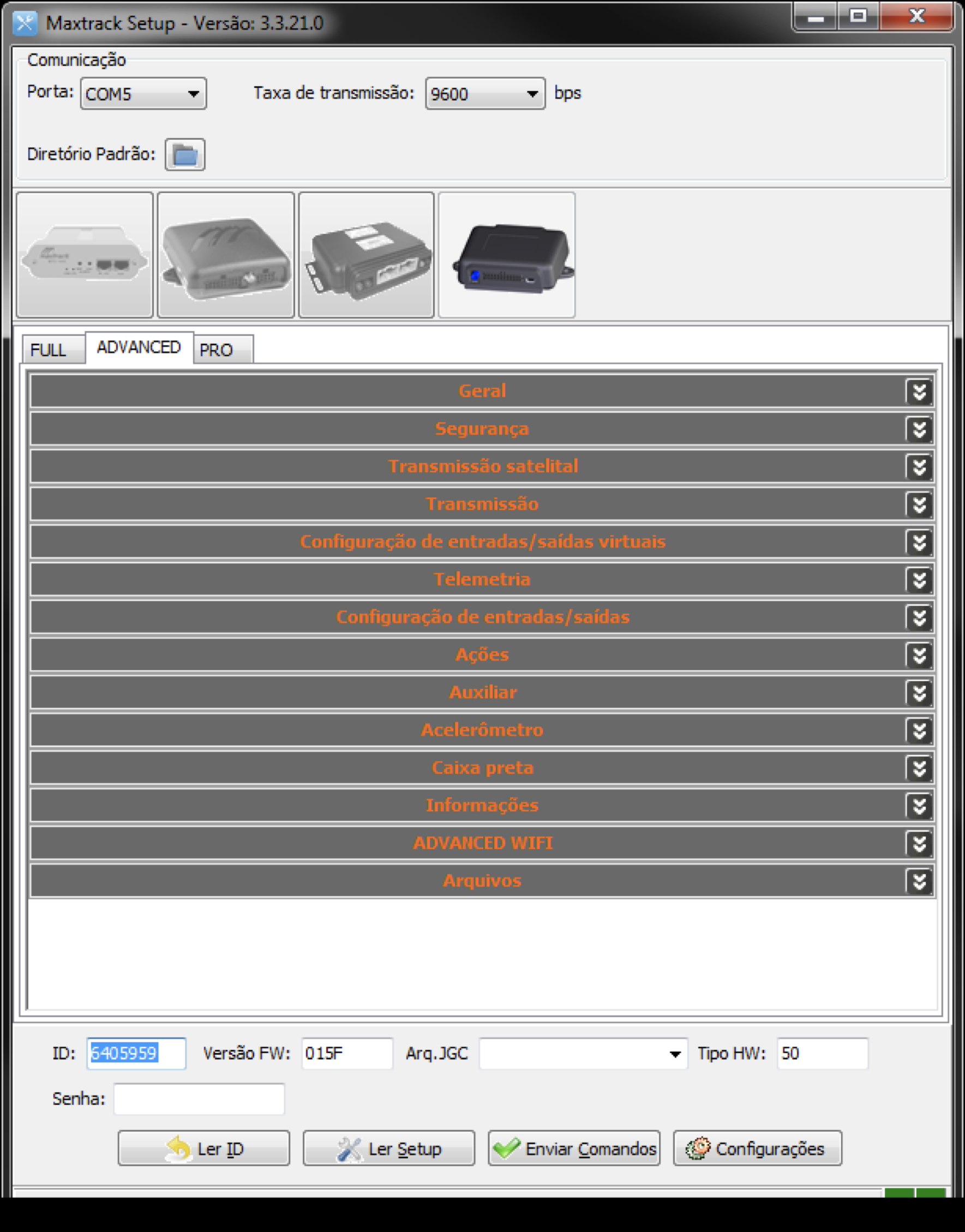Click the Maxtrack Setup title bar app icon

click(x=25, y=23)
